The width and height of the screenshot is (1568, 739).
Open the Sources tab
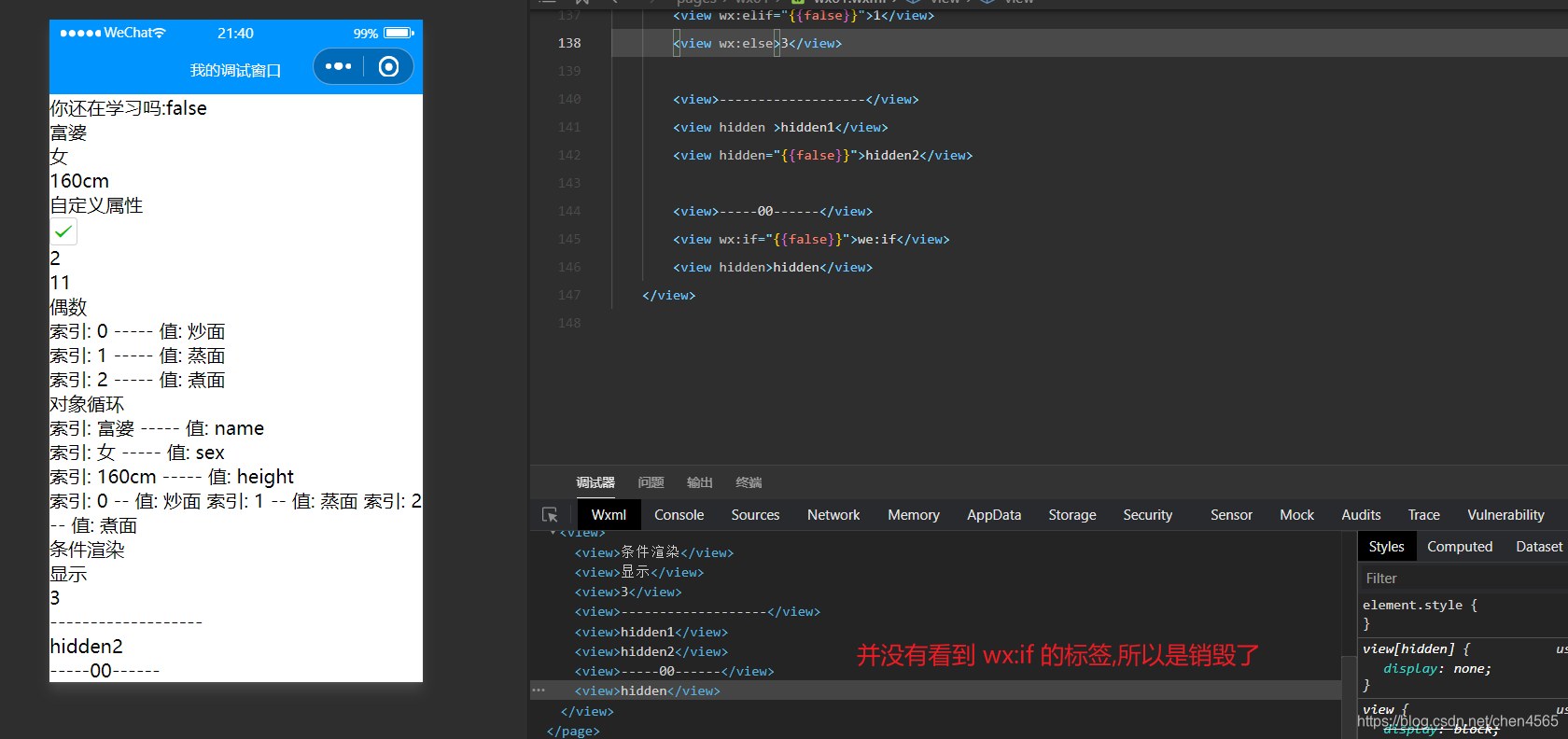755,515
